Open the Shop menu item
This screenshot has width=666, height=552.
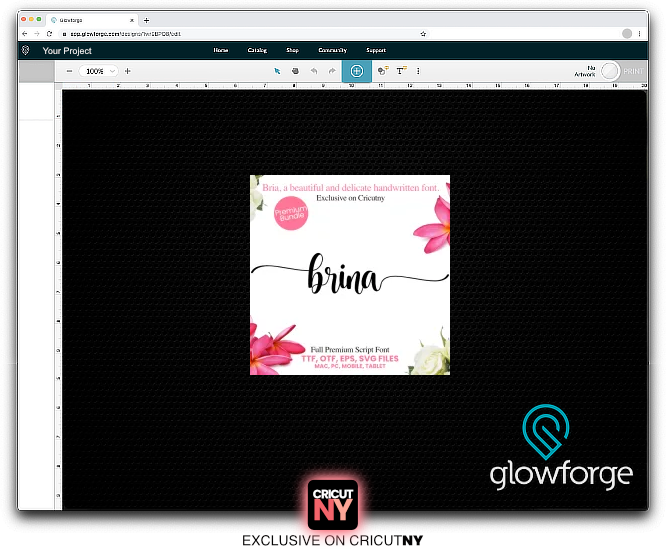(292, 50)
